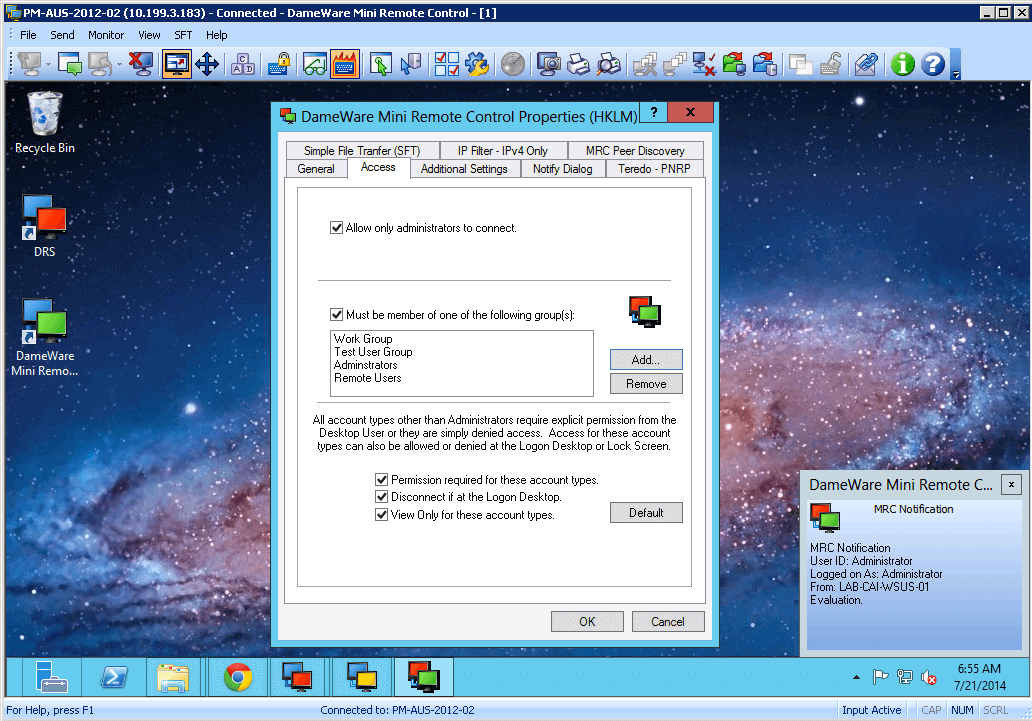The height and width of the screenshot is (721, 1032).
Task: Click the disconnect icon with red X monitor
Action: click(141, 64)
